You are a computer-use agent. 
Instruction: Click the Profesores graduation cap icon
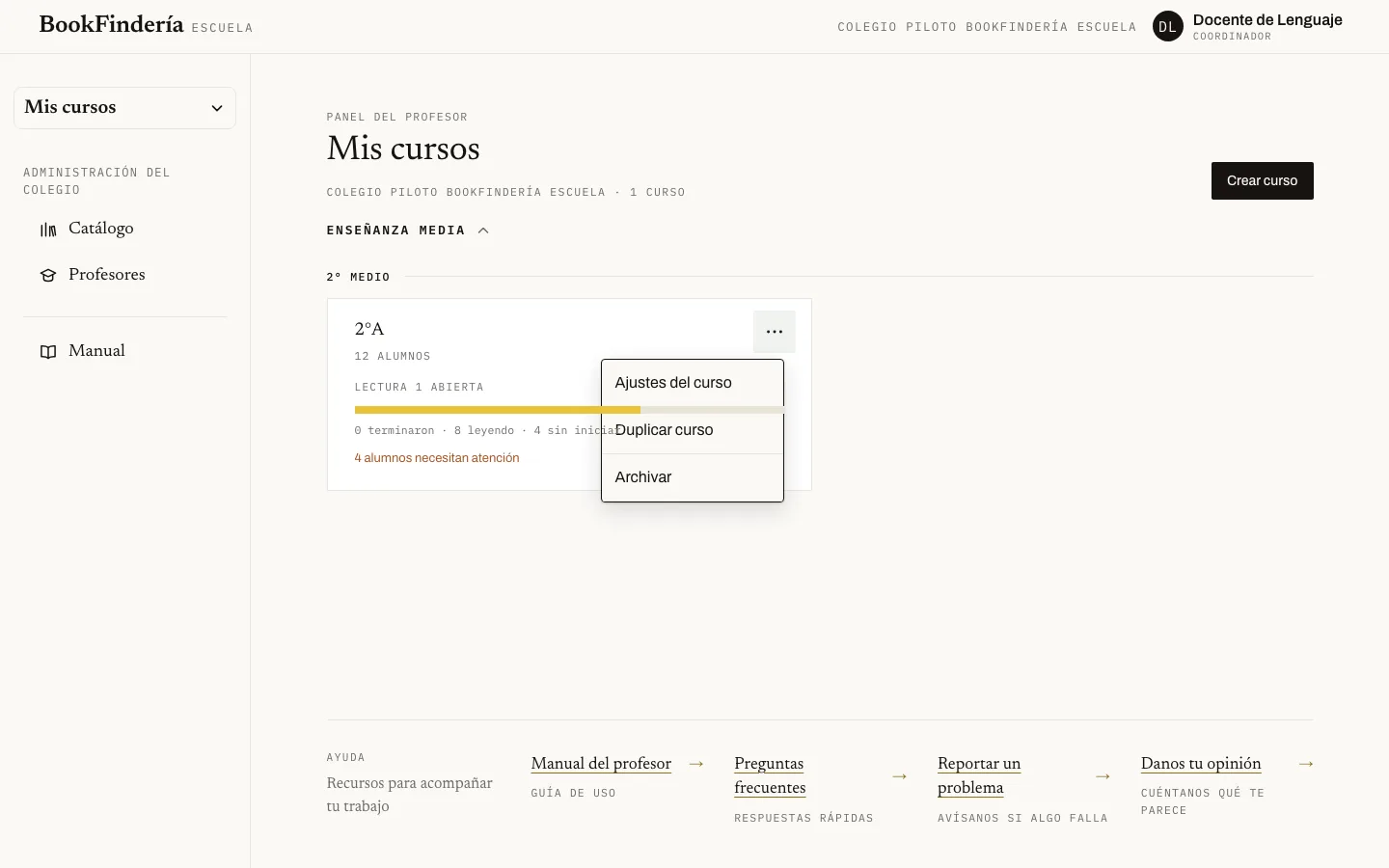click(48, 276)
